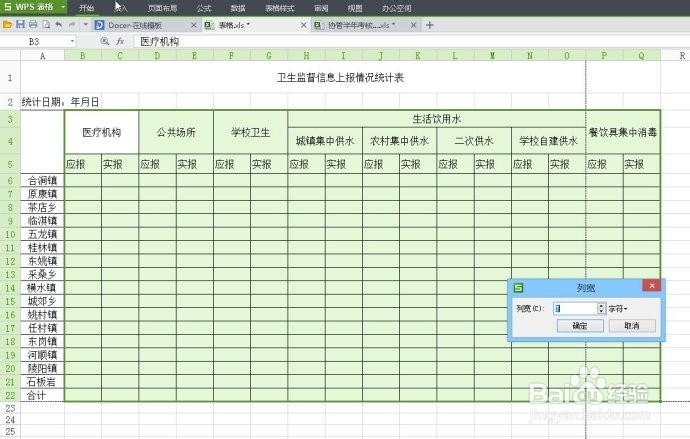The image size is (690, 439).
Task: Click the Save floppy disk icon
Action: (x=20, y=25)
